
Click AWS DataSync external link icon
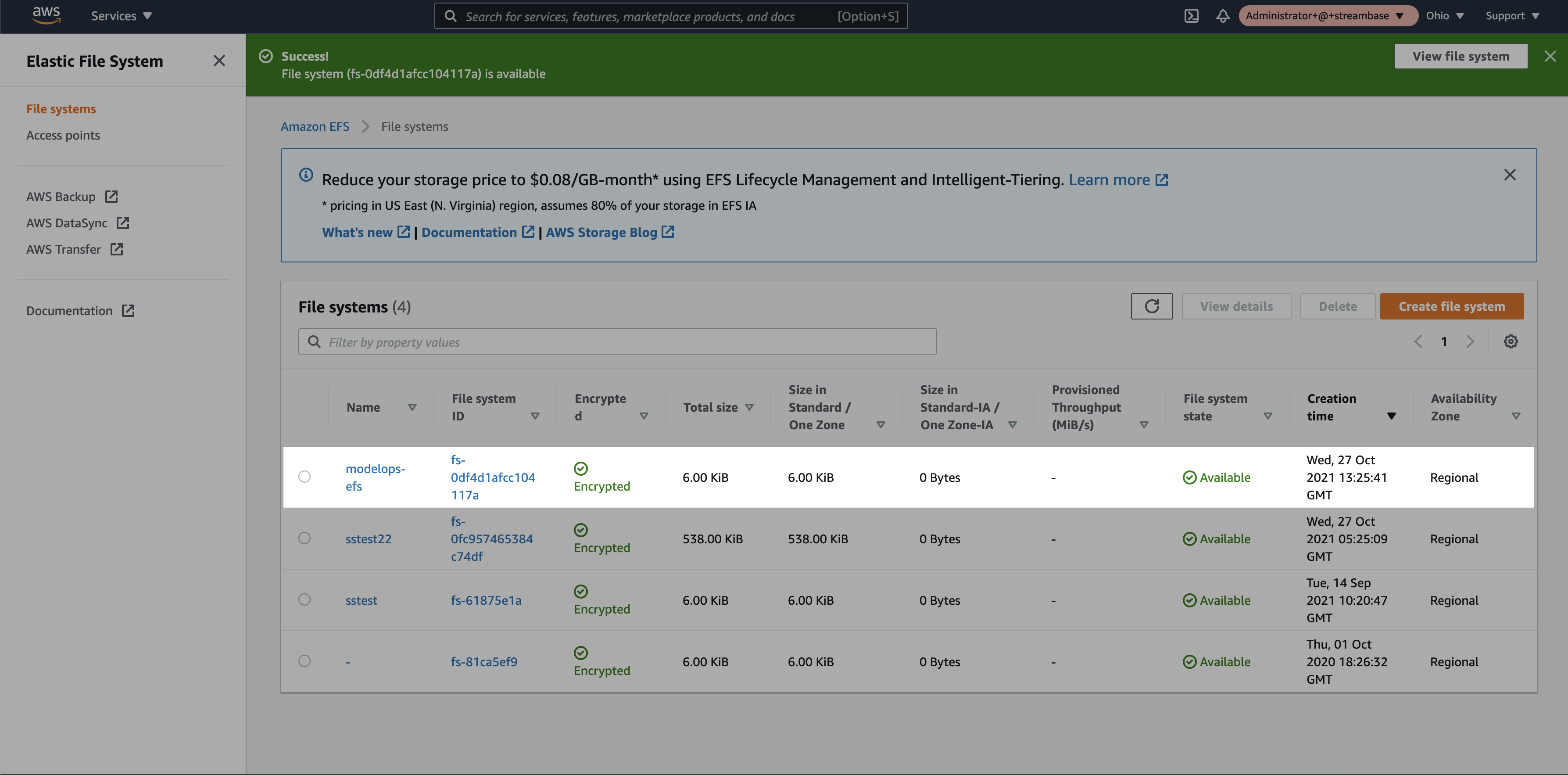(x=123, y=223)
